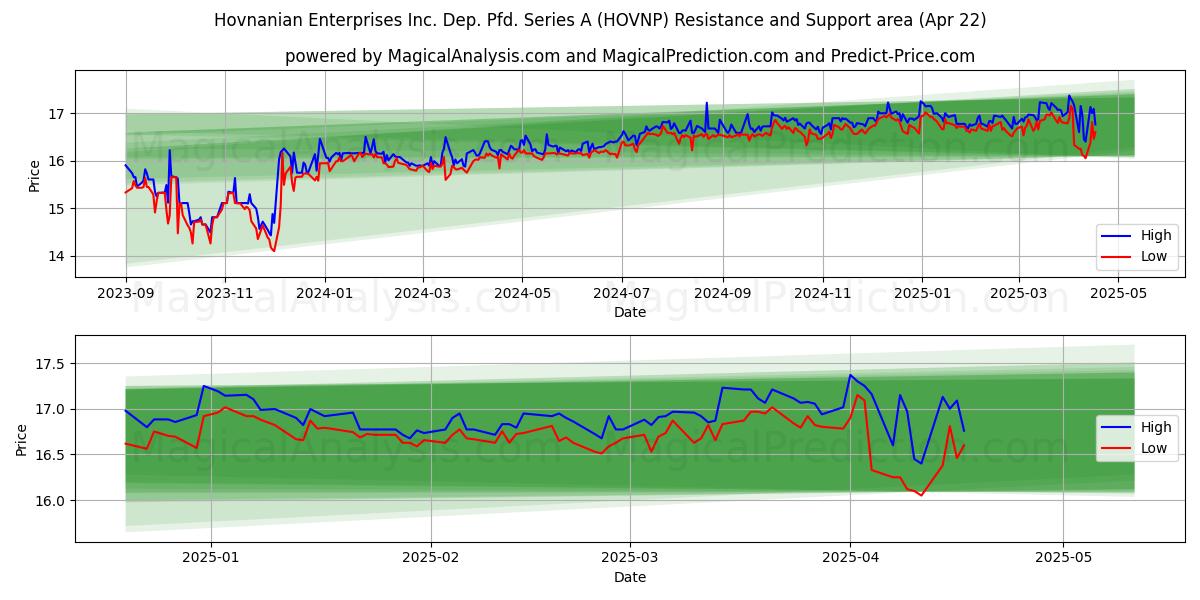Screen dimensions: 1200x600
Task: Click the bottom chart 2025-01 tick label
Action: coord(212,558)
